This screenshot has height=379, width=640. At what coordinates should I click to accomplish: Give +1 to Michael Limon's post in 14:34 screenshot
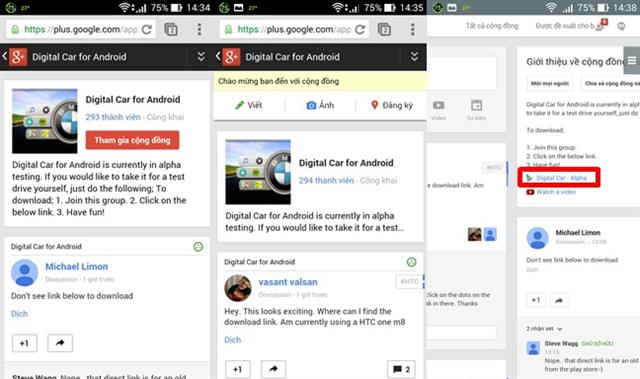click(24, 343)
